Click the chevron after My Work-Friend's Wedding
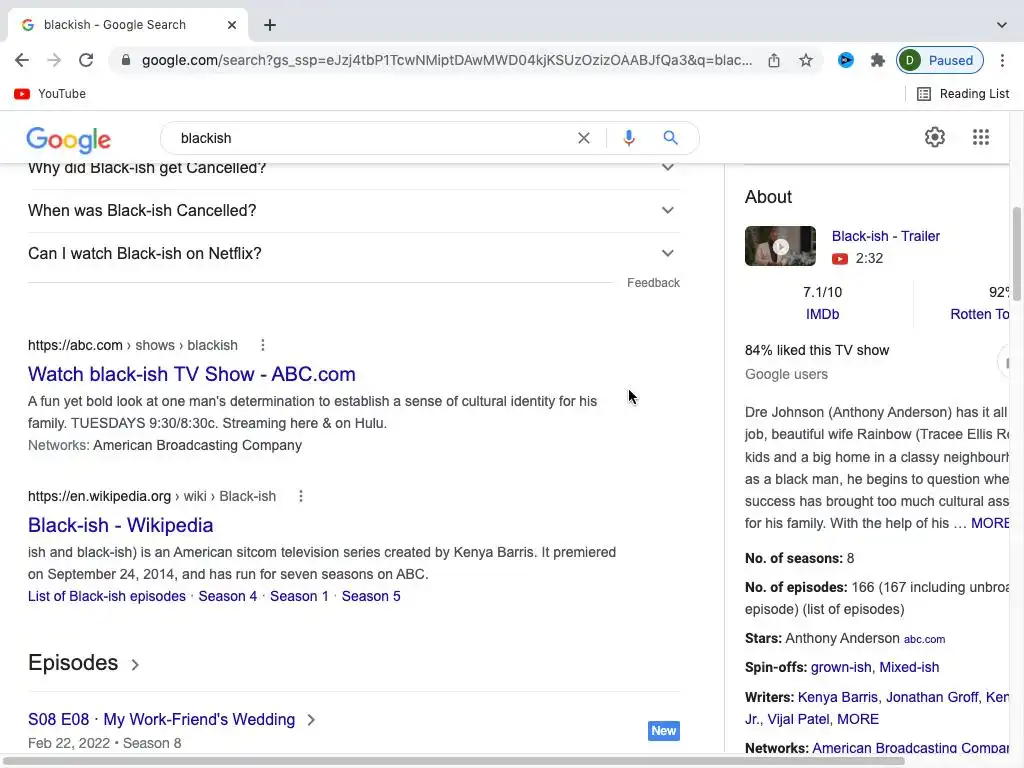 pos(312,720)
